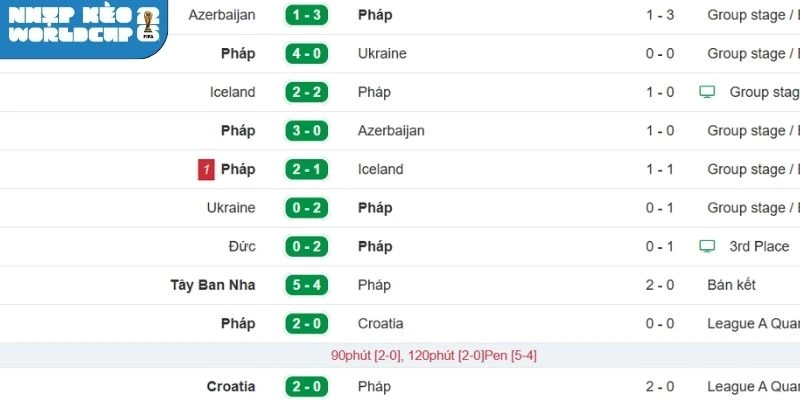Click the TV icon in the Iceland 2-2 row

coord(707,92)
